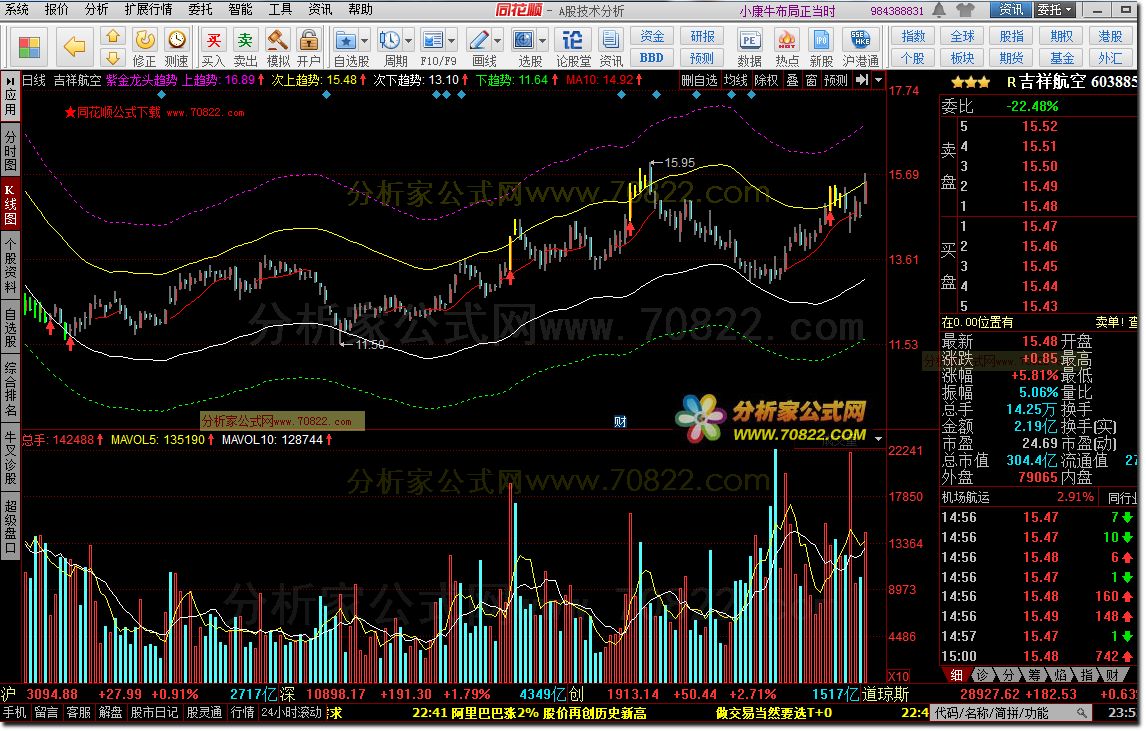Click the notification bell icon
Viewport: 1146px width, 731px height.
pos(939,10)
